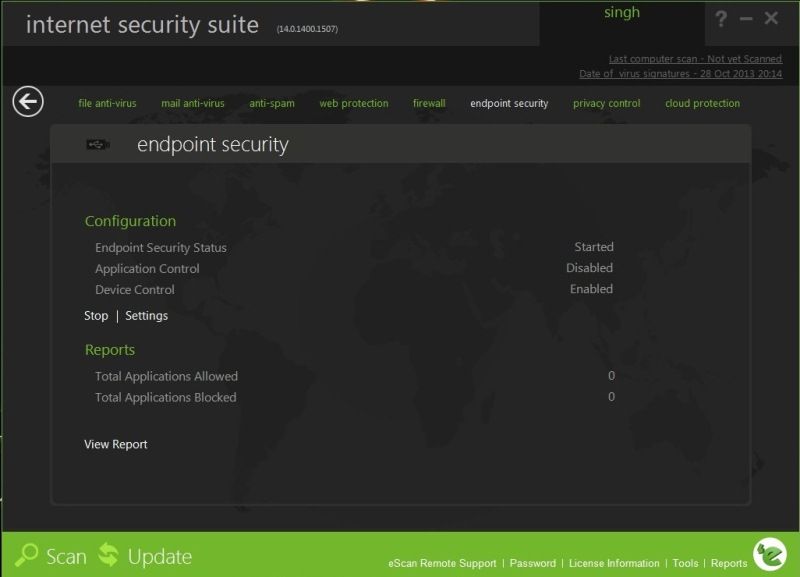The height and width of the screenshot is (577, 800).
Task: Click the Reports section heading
Action: coord(110,350)
